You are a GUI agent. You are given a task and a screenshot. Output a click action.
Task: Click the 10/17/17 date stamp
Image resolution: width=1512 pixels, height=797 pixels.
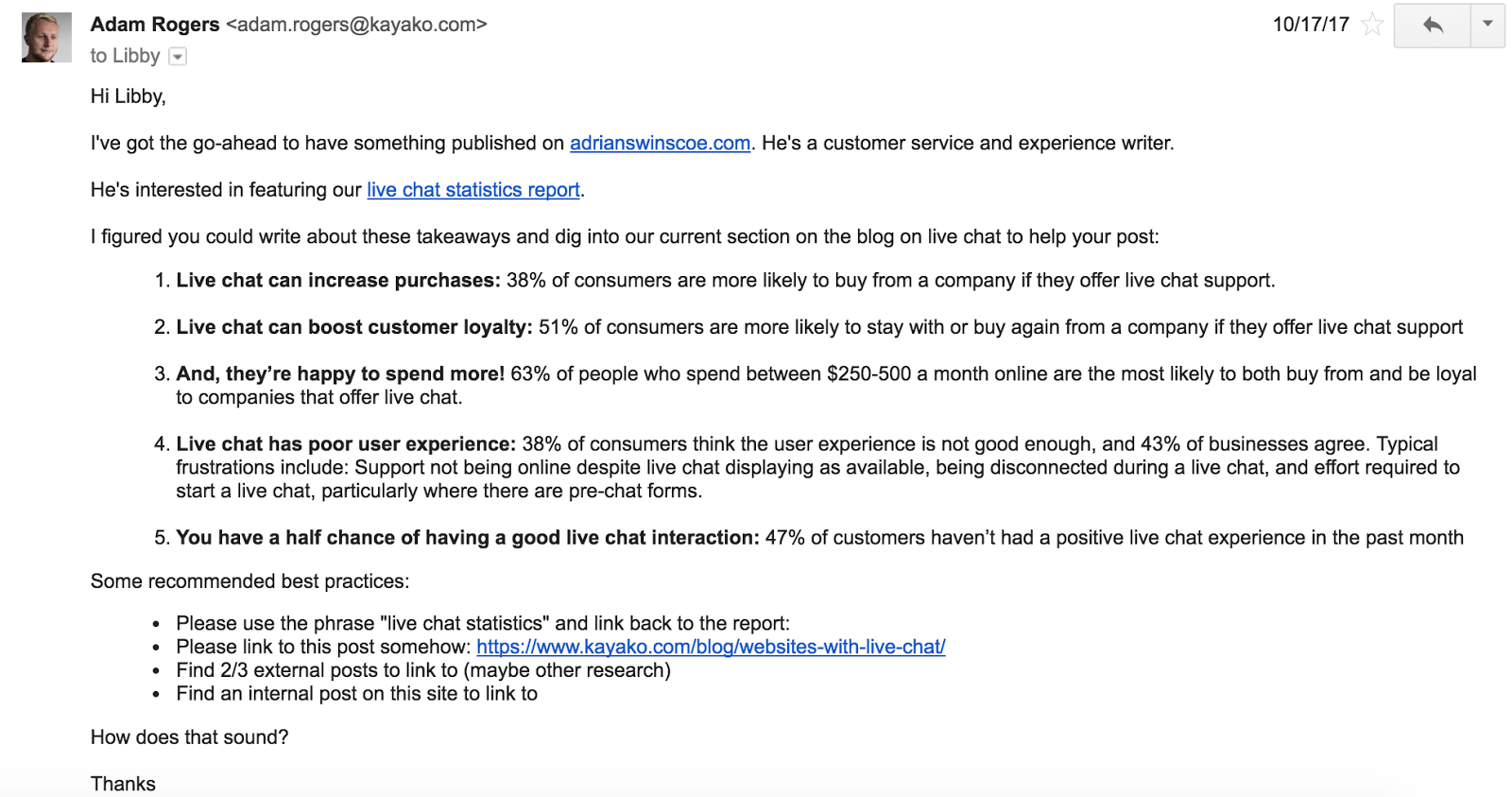(x=1311, y=25)
